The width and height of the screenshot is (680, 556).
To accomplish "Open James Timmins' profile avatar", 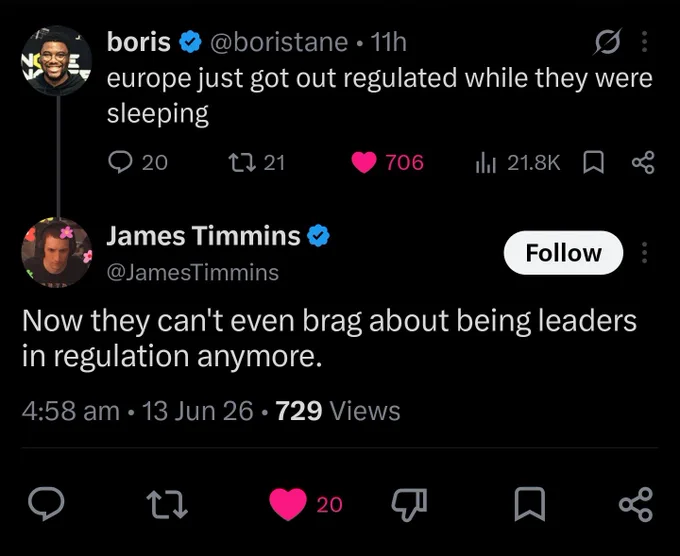I will pyautogui.click(x=57, y=252).
